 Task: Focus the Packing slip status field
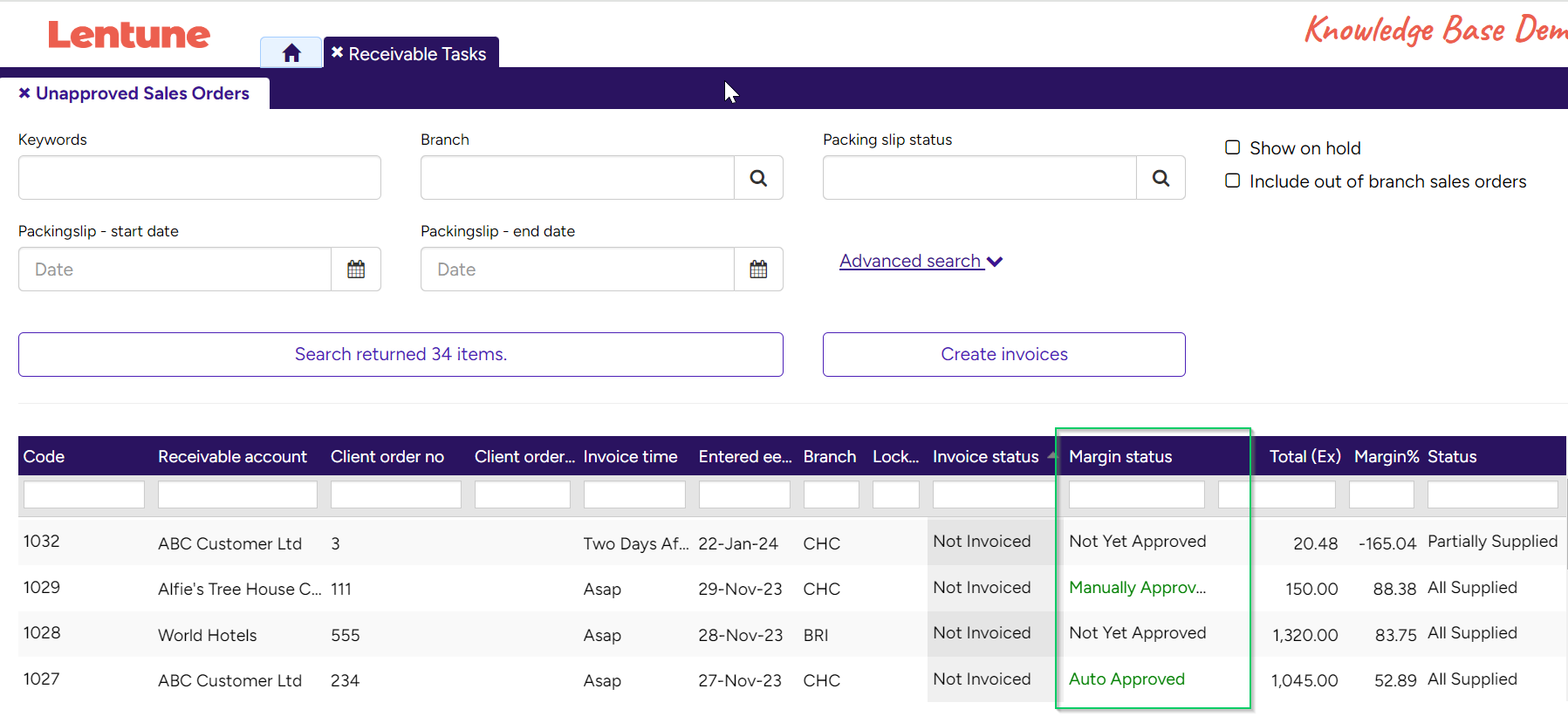980,178
